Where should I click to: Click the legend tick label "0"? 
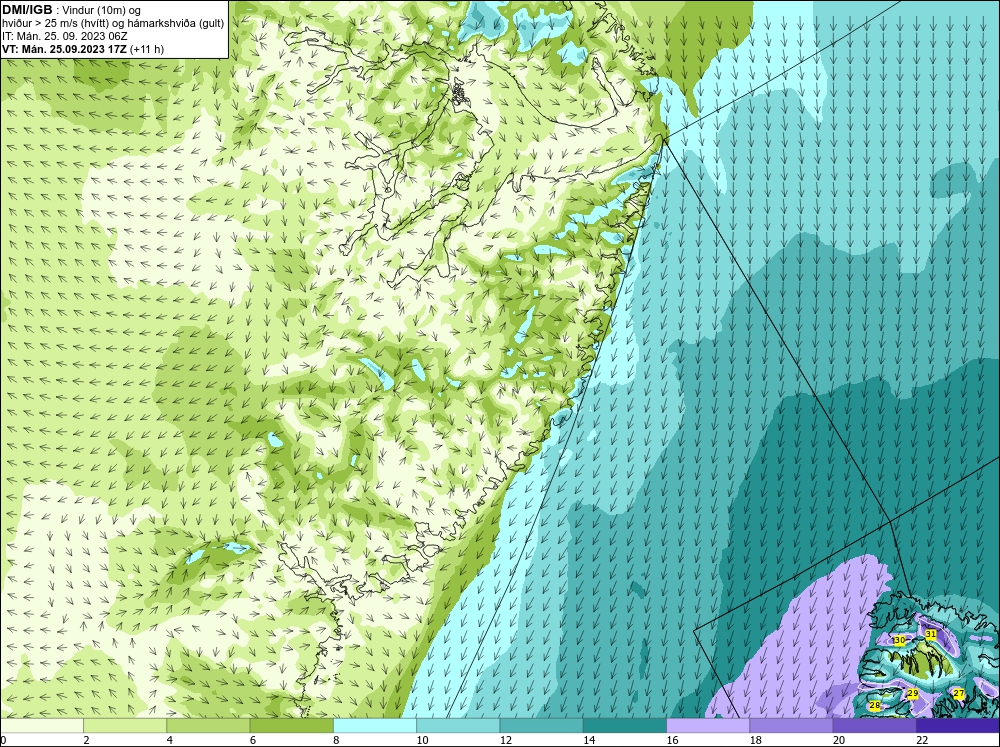coord(3,740)
